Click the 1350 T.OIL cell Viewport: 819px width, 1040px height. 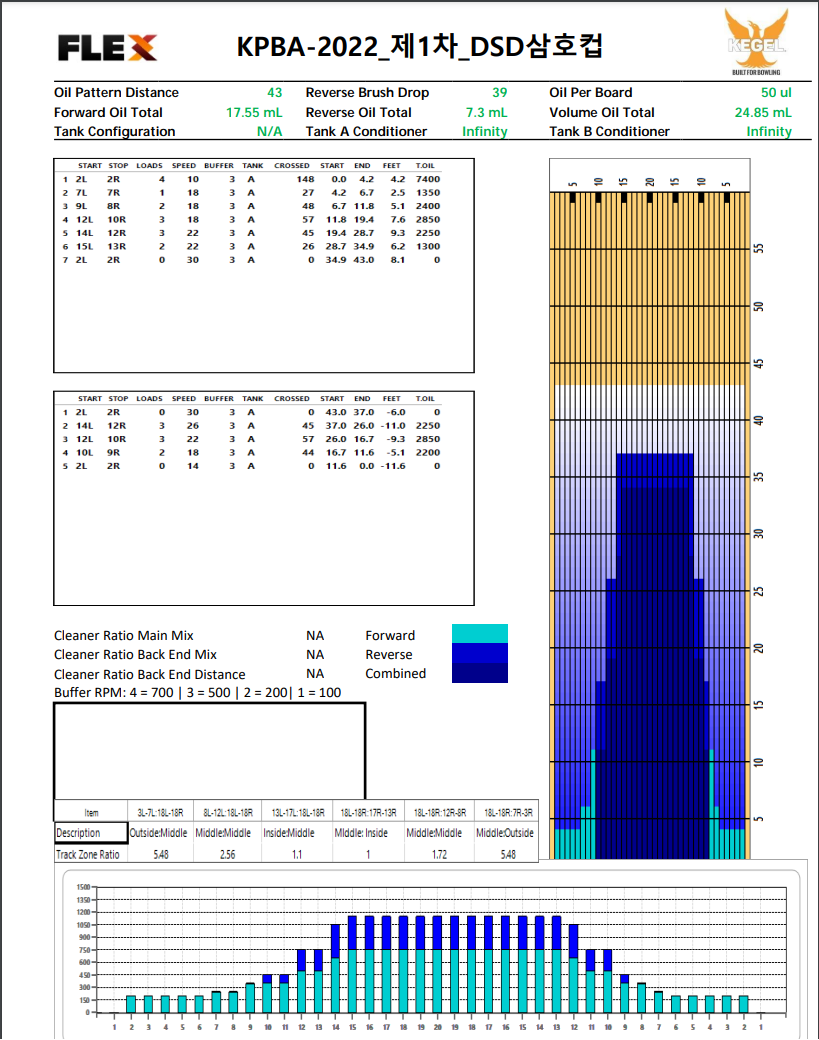pyautogui.click(x=428, y=192)
